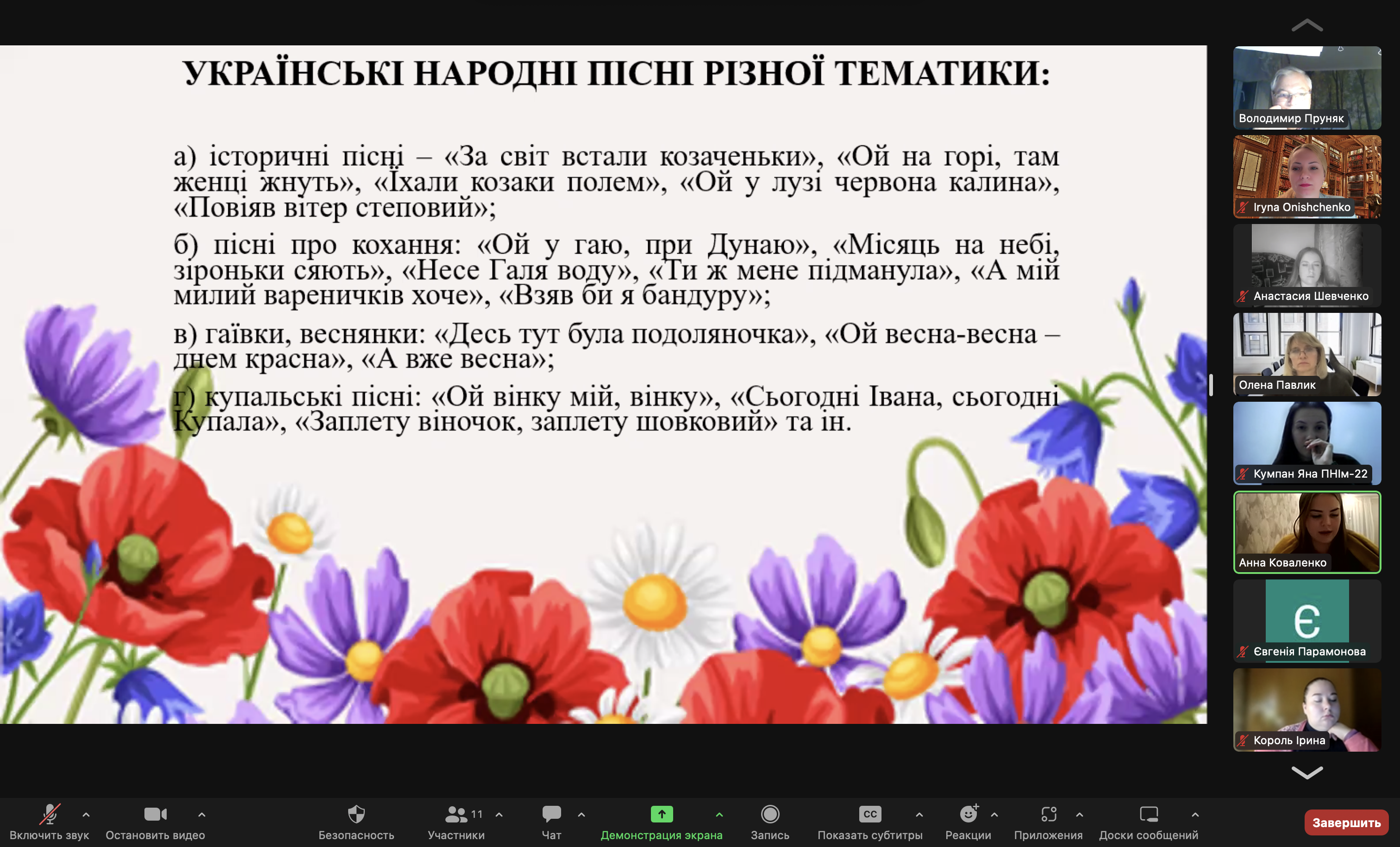Image resolution: width=1400 pixels, height=847 pixels.
Task: Open the Приложения apps icon
Action: (x=1049, y=814)
